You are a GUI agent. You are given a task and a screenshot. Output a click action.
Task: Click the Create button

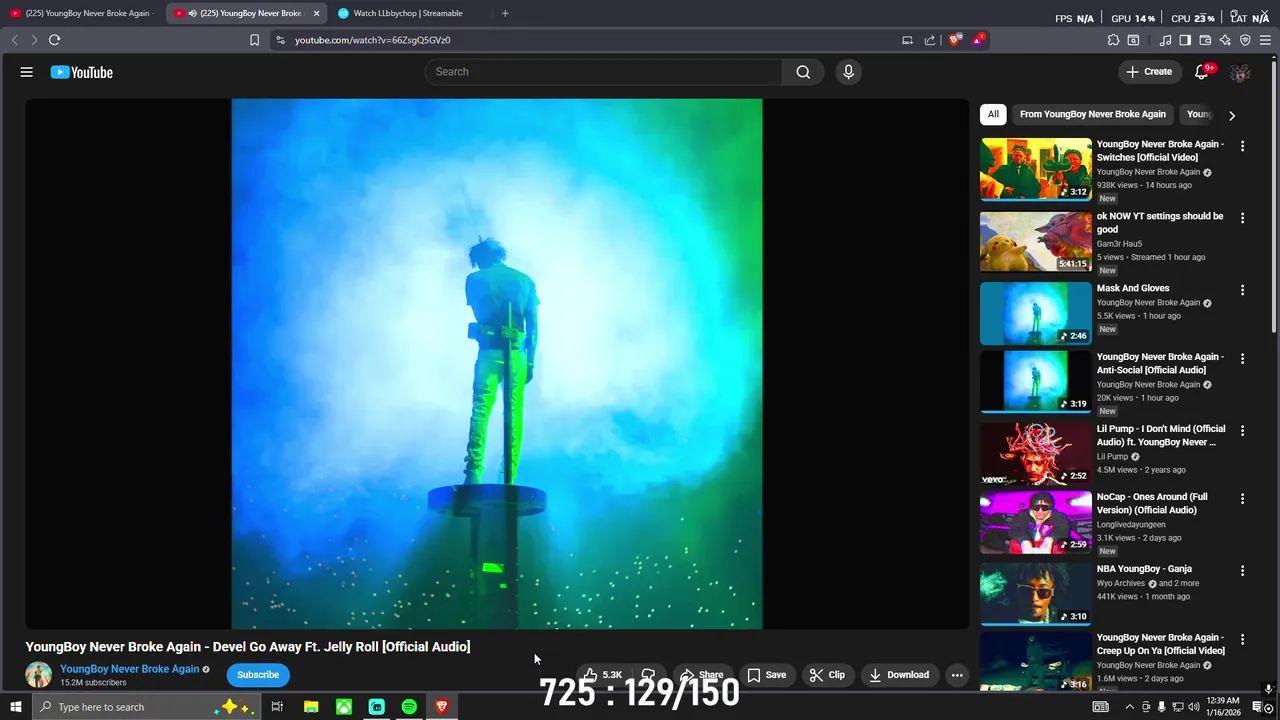click(x=1149, y=72)
